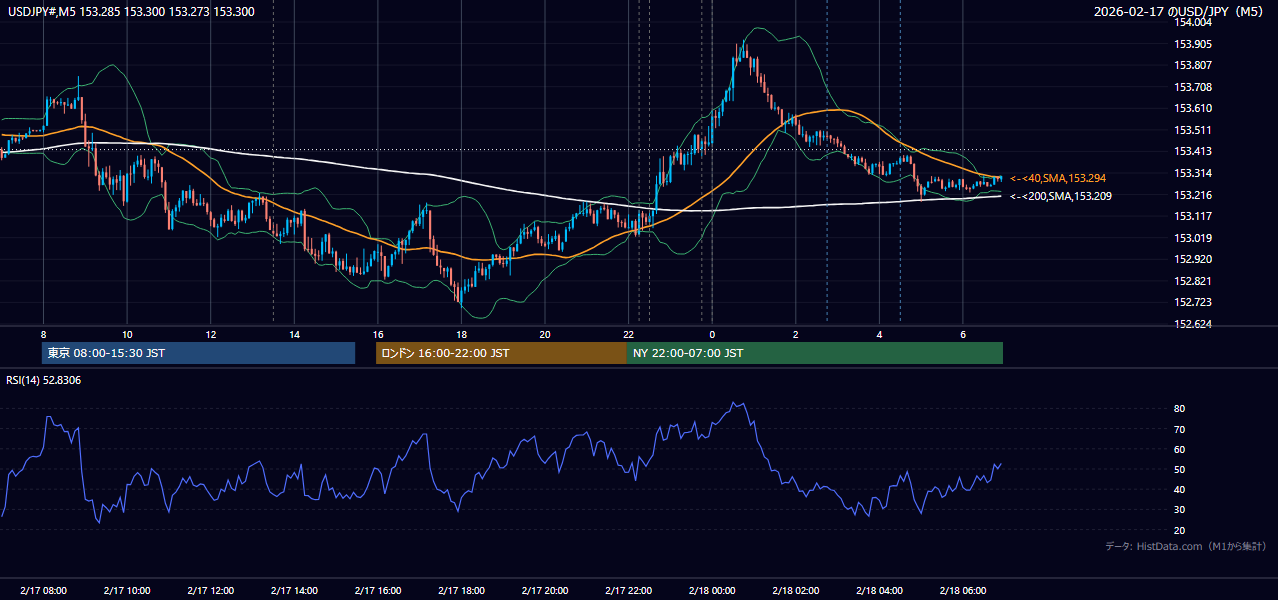The height and width of the screenshot is (600, 1278).
Task: Click the 200 SMA 153.209 label
Action: pos(1060,196)
